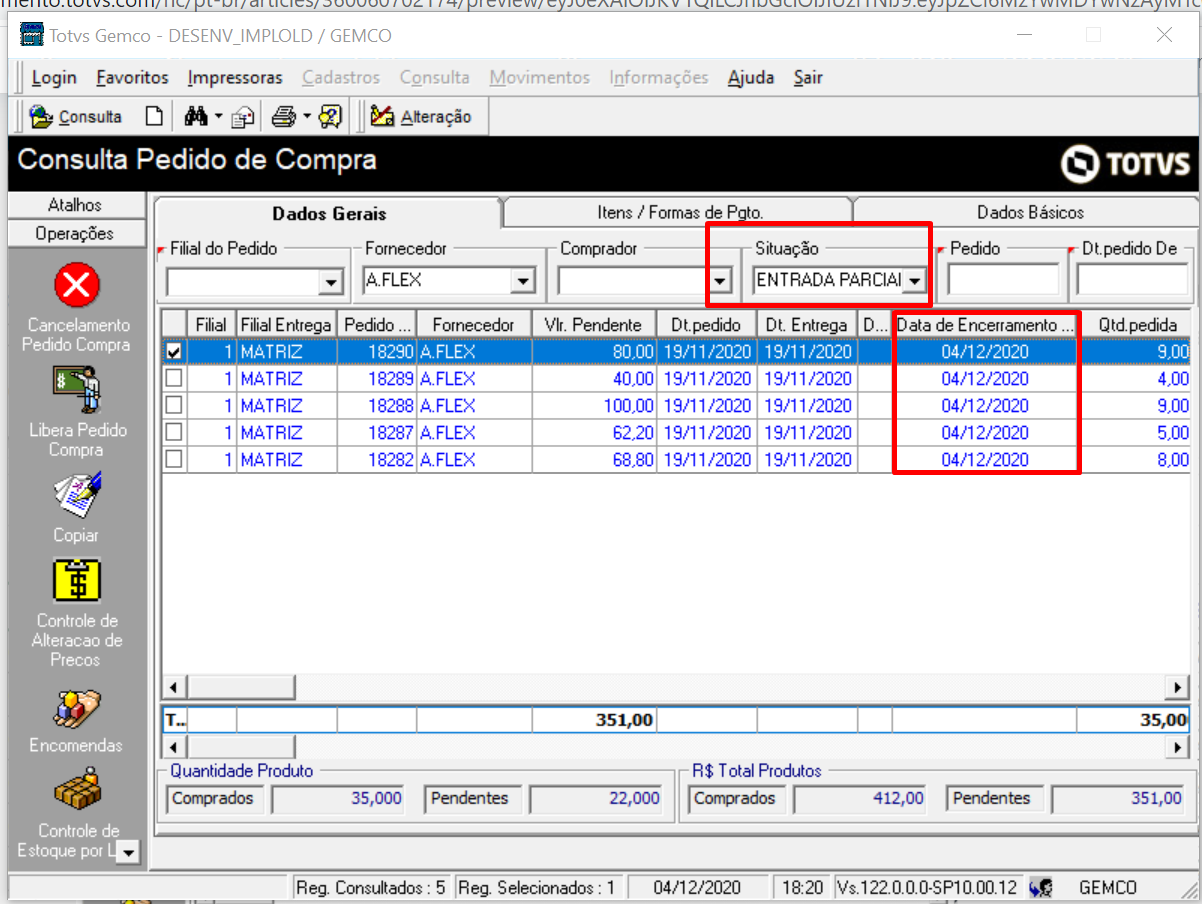
Task: Expand the sidebar shortcuts down arrow
Action: [129, 853]
